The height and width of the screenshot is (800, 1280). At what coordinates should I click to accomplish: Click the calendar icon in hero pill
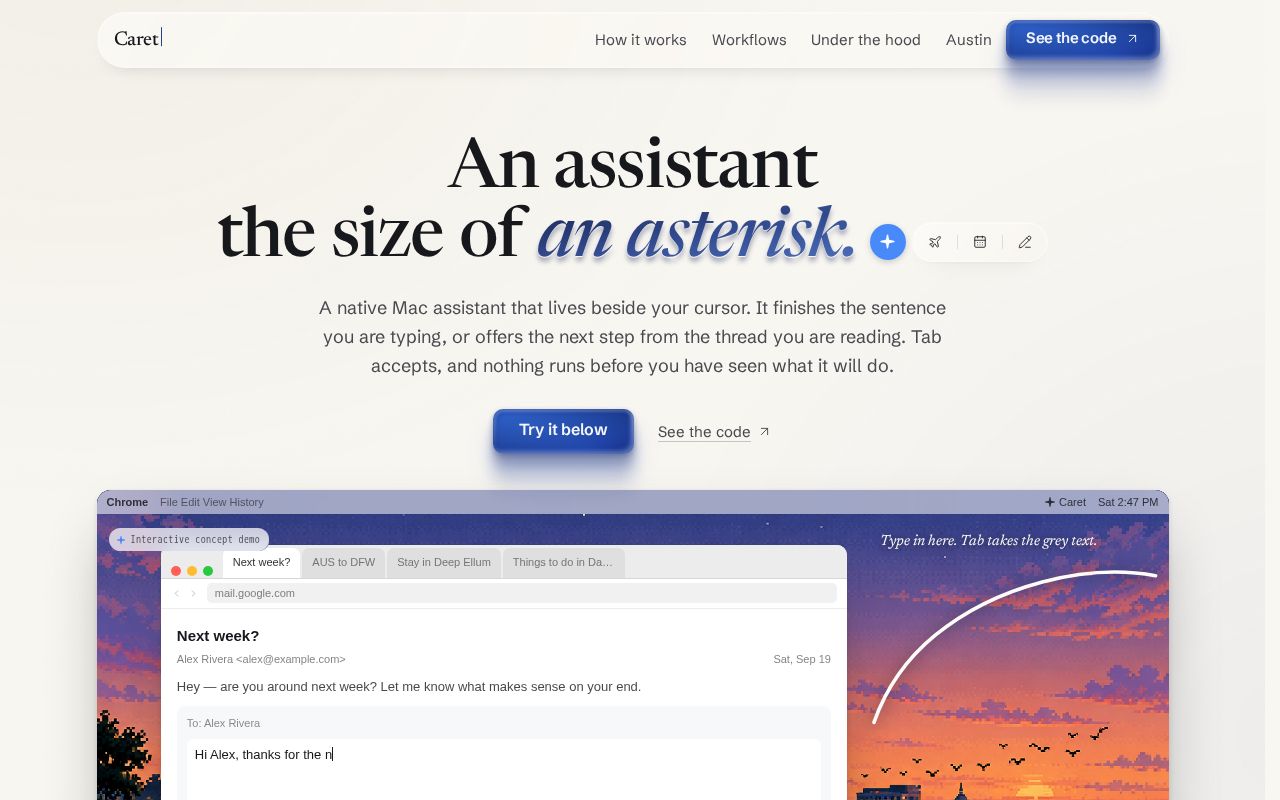click(x=980, y=242)
